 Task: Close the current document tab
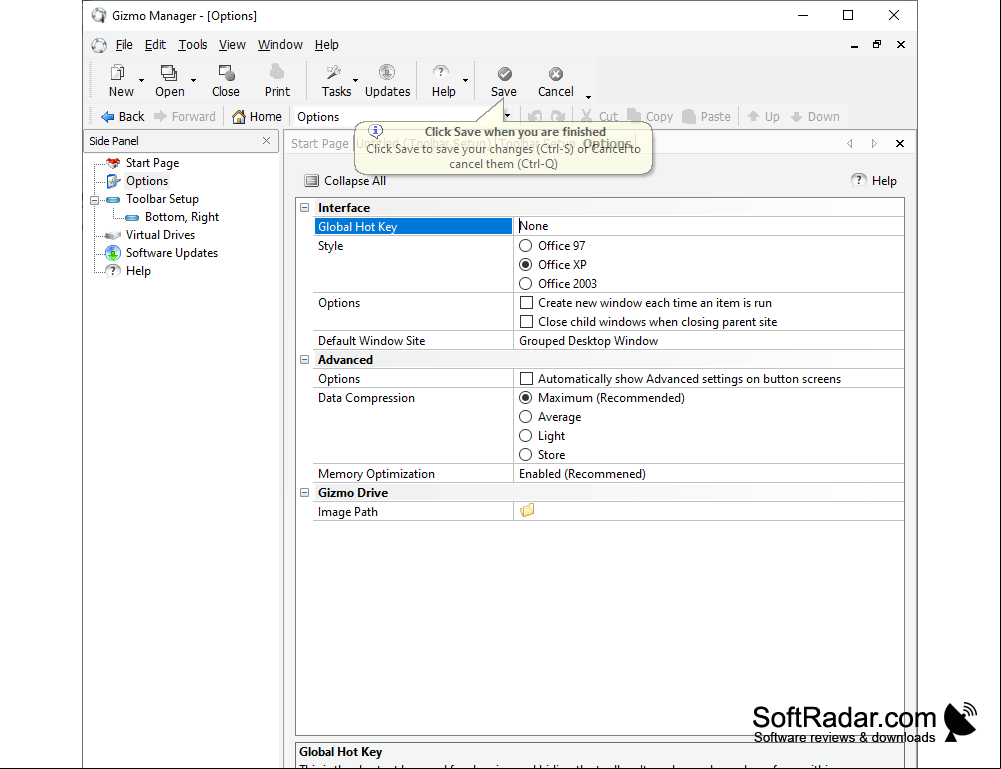click(x=899, y=144)
